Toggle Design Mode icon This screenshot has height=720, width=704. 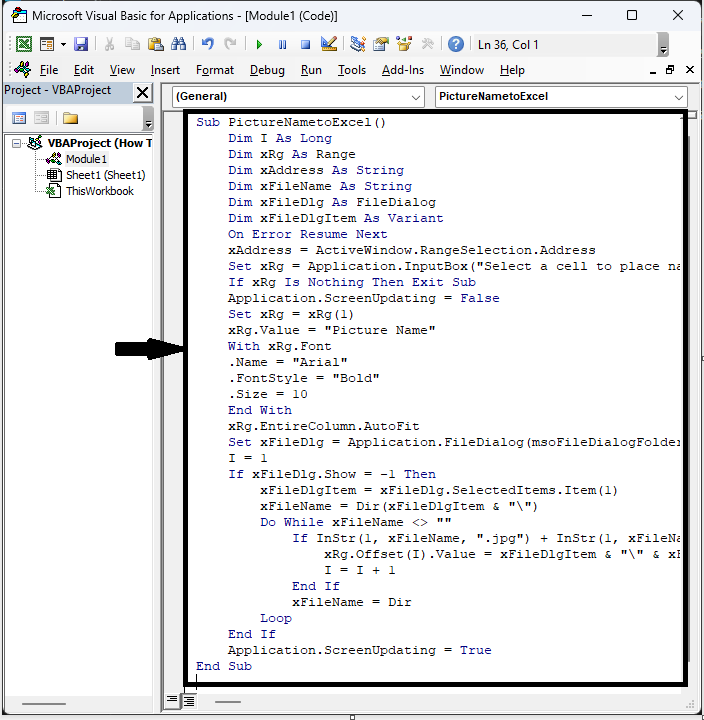click(x=328, y=44)
